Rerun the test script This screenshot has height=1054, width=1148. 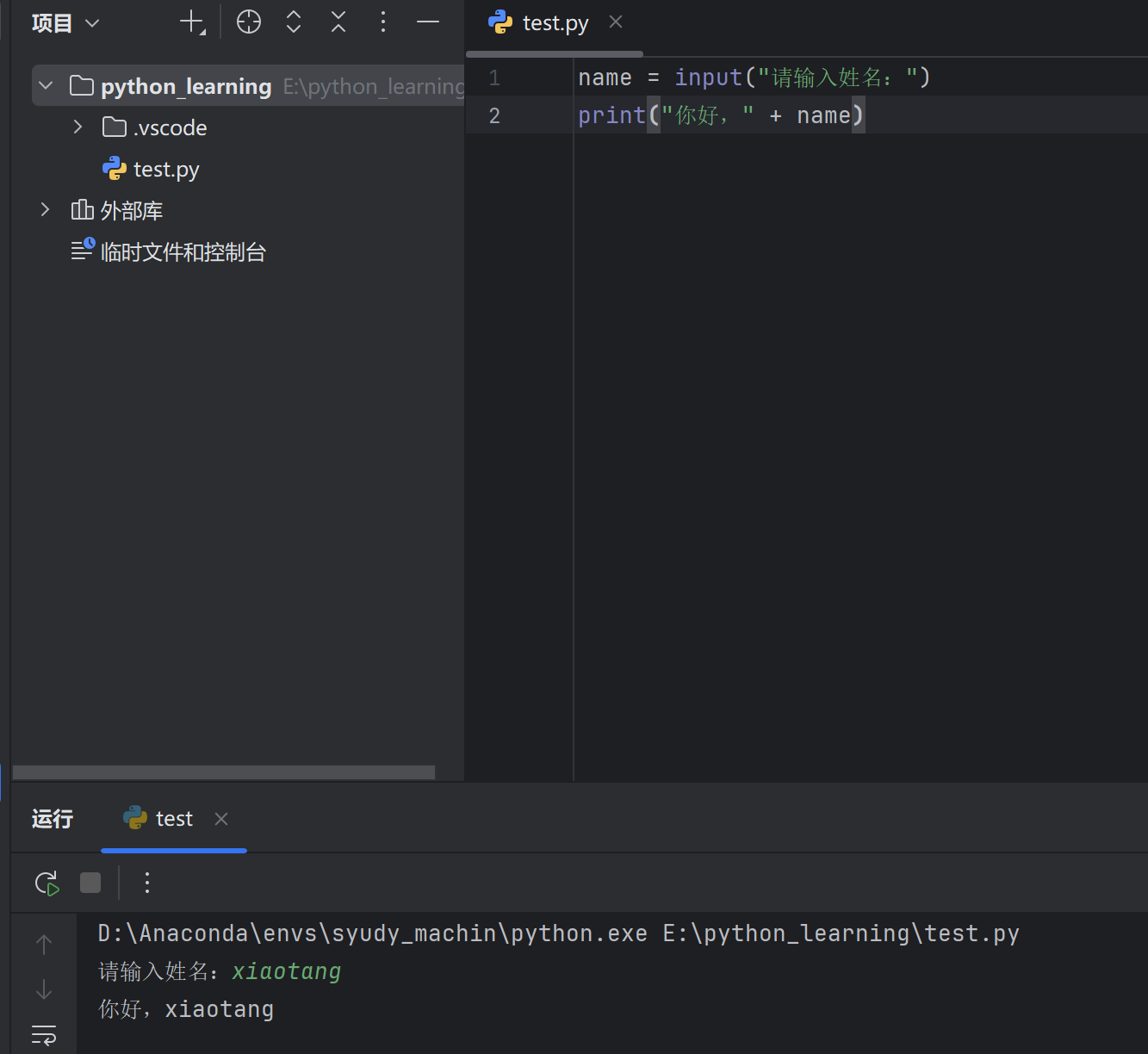point(47,883)
